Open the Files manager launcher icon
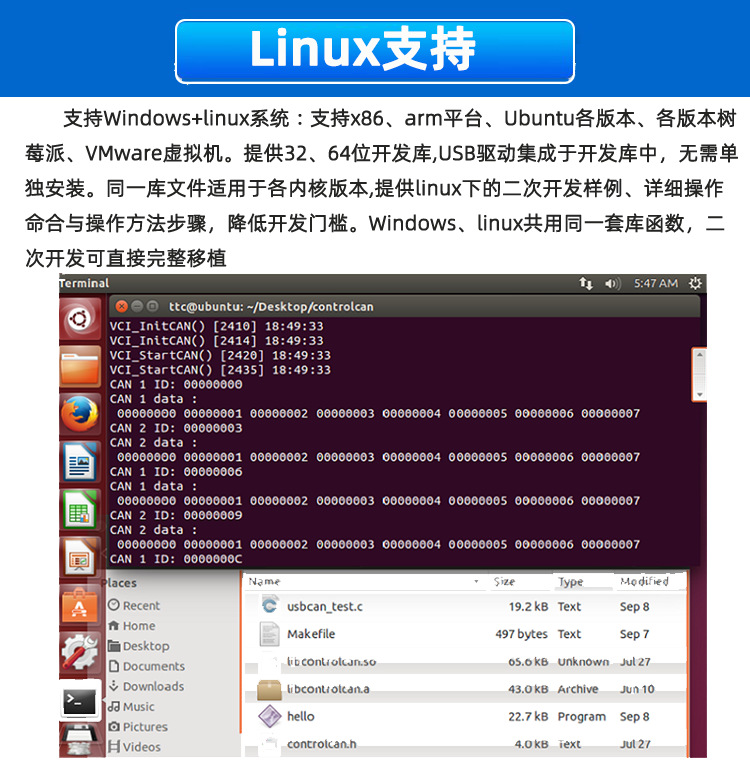This screenshot has height=768, width=750. coord(79,367)
